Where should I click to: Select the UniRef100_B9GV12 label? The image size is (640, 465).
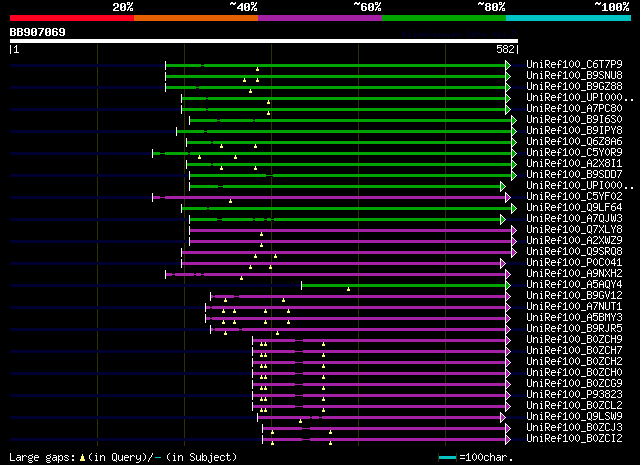pyautogui.click(x=574, y=296)
